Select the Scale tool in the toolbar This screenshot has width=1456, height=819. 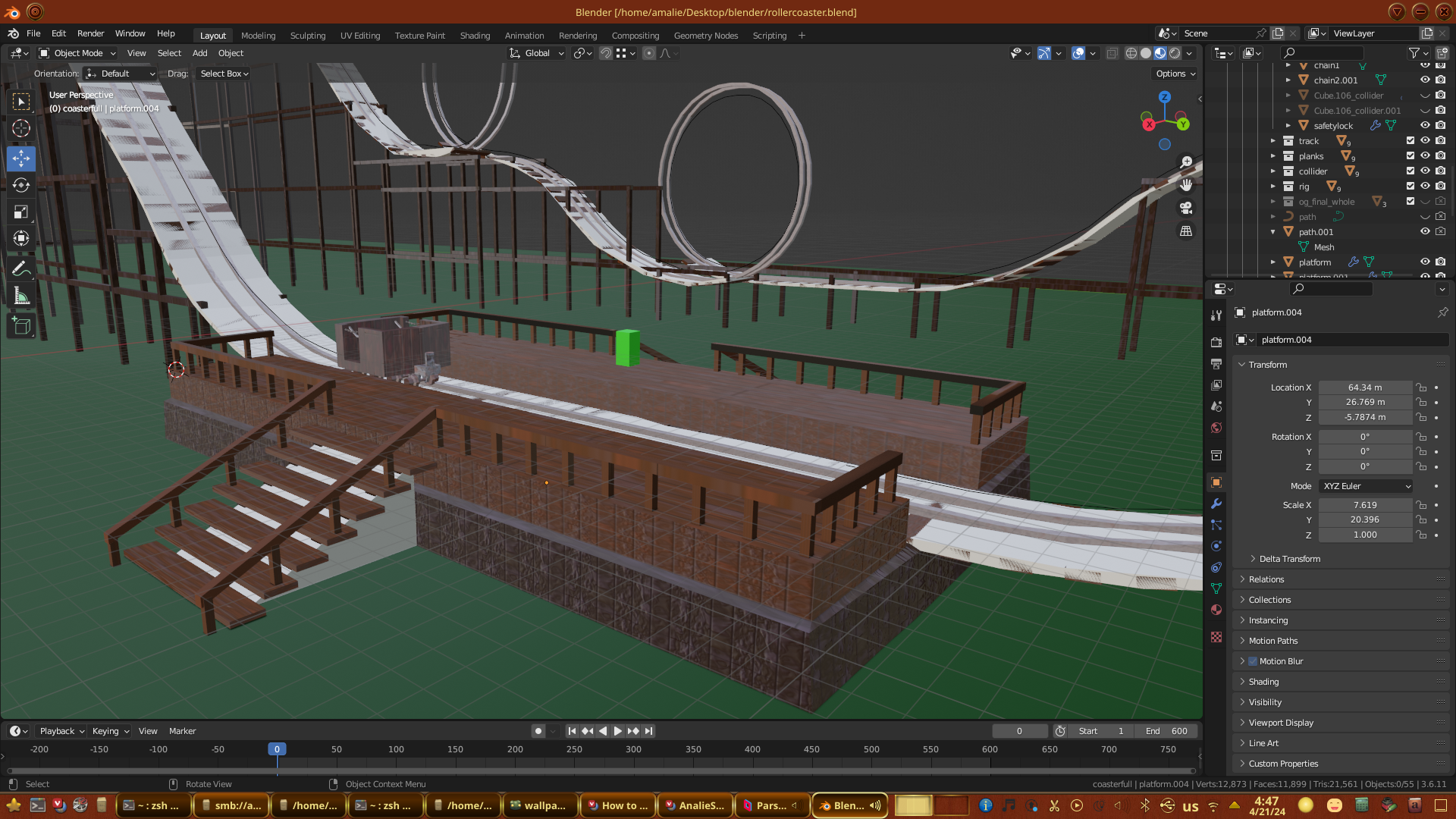(21, 212)
